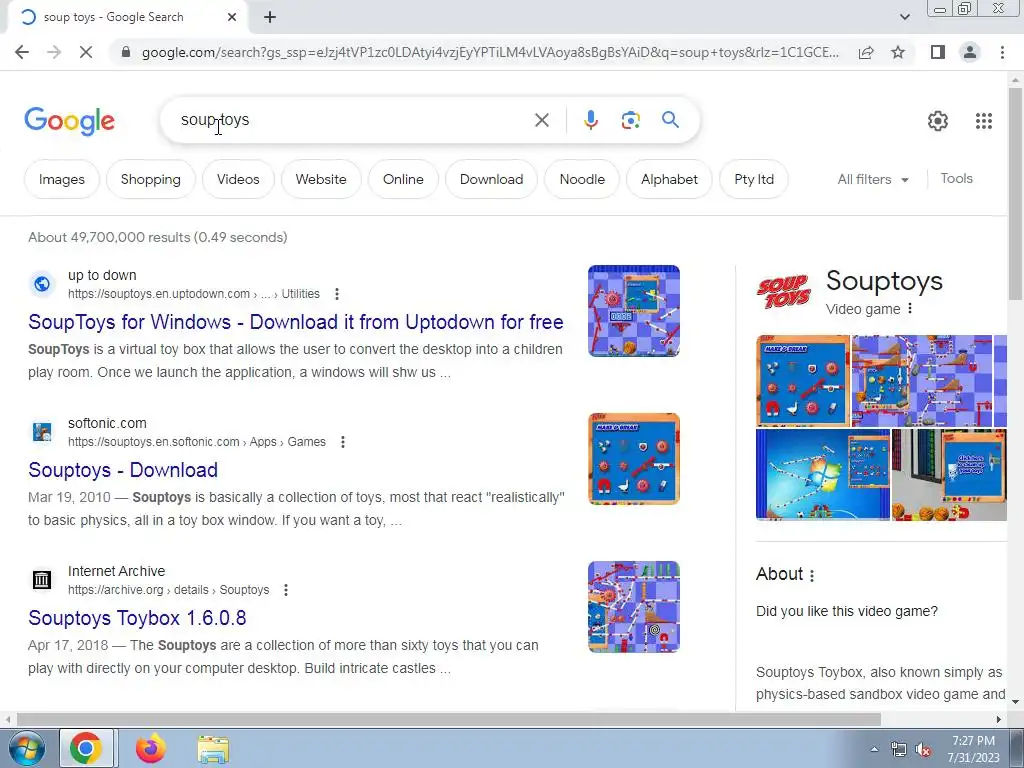Open tab search dropdown arrow

(904, 18)
